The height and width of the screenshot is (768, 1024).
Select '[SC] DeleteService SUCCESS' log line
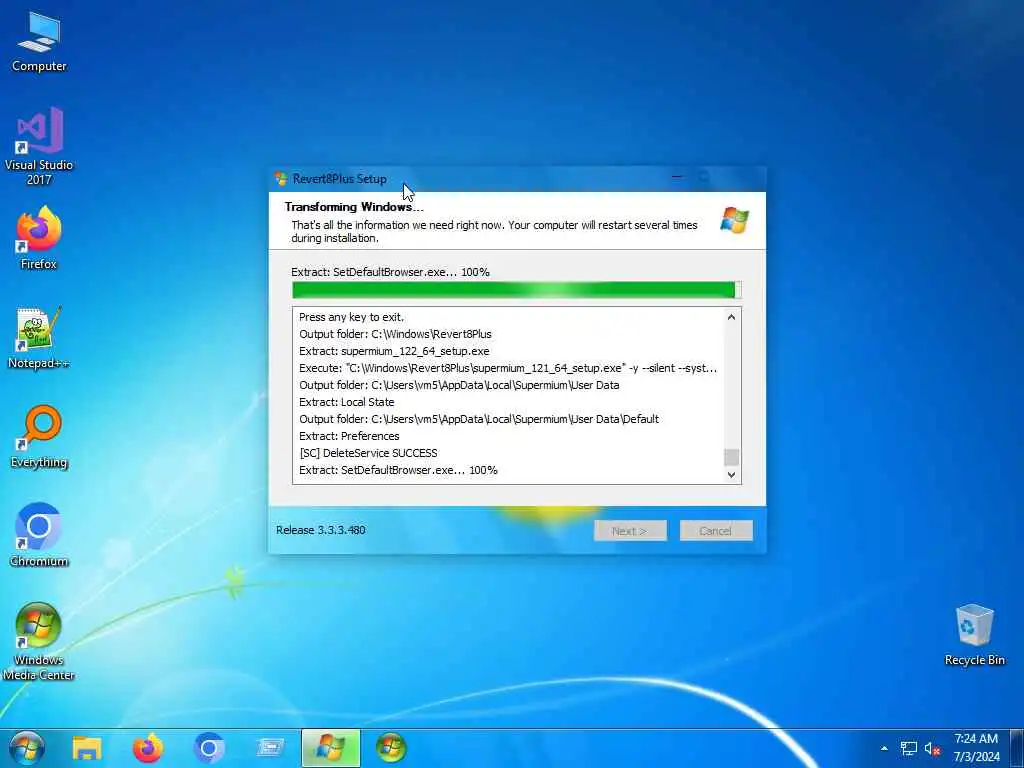pyautogui.click(x=368, y=453)
